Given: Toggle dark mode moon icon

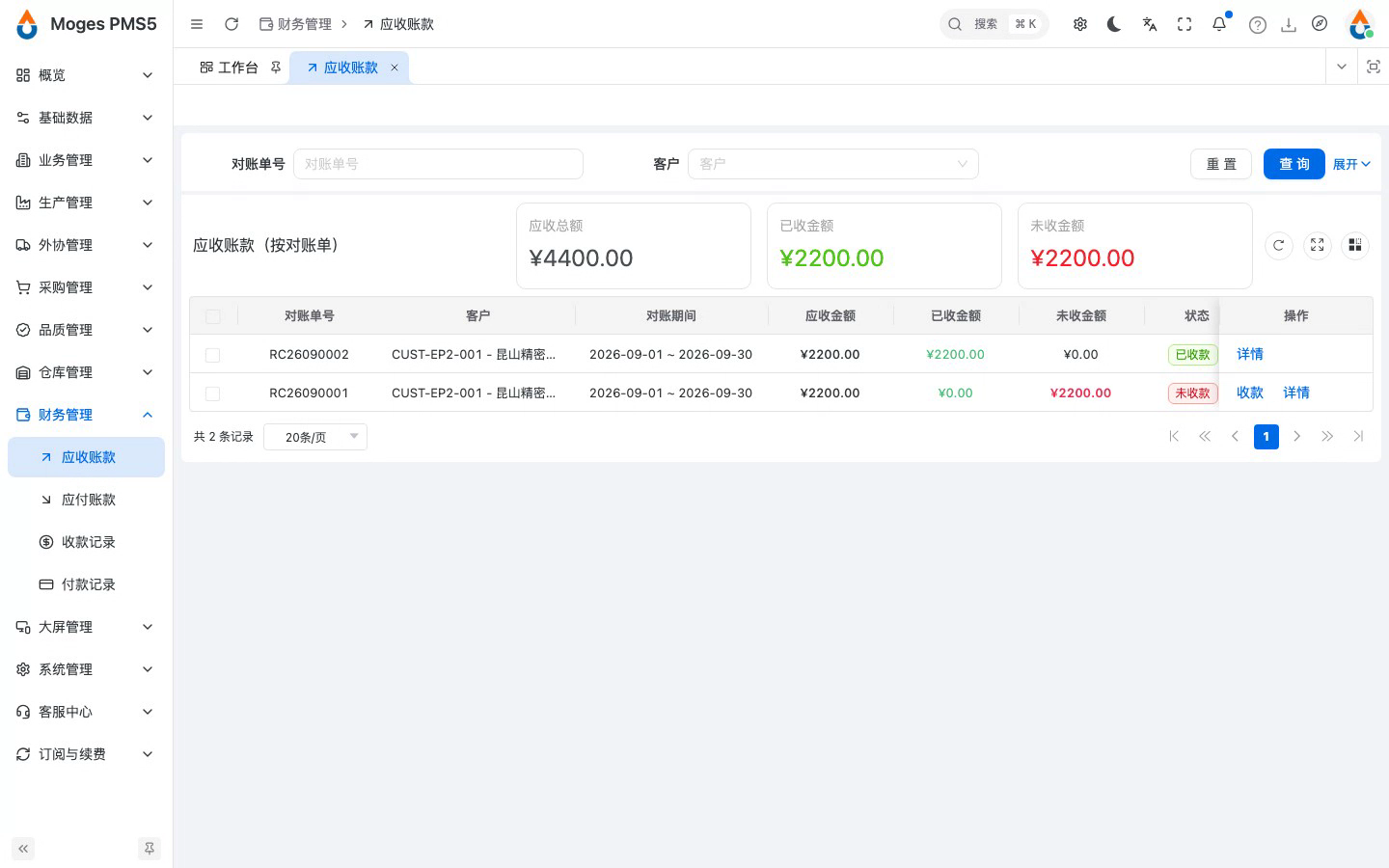Looking at the screenshot, I should pos(1114,24).
